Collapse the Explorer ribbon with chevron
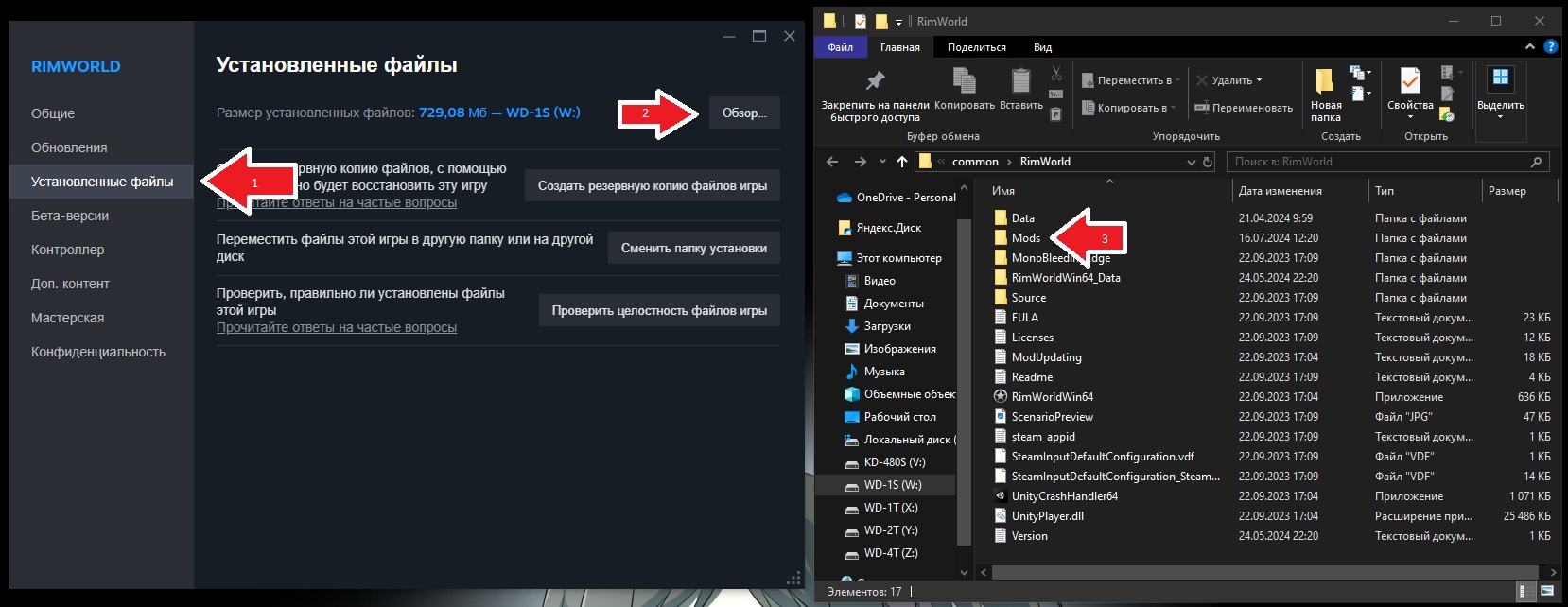This screenshot has width=1568, height=607. (x=1530, y=46)
